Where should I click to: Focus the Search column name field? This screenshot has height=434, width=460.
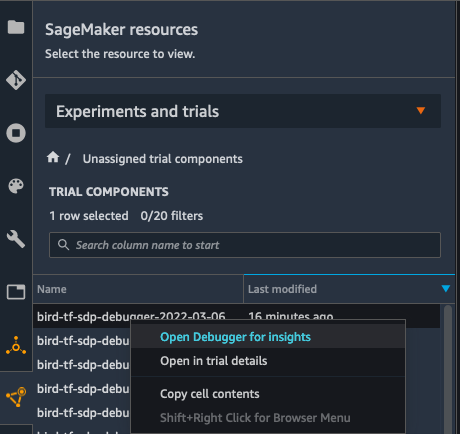click(245, 245)
